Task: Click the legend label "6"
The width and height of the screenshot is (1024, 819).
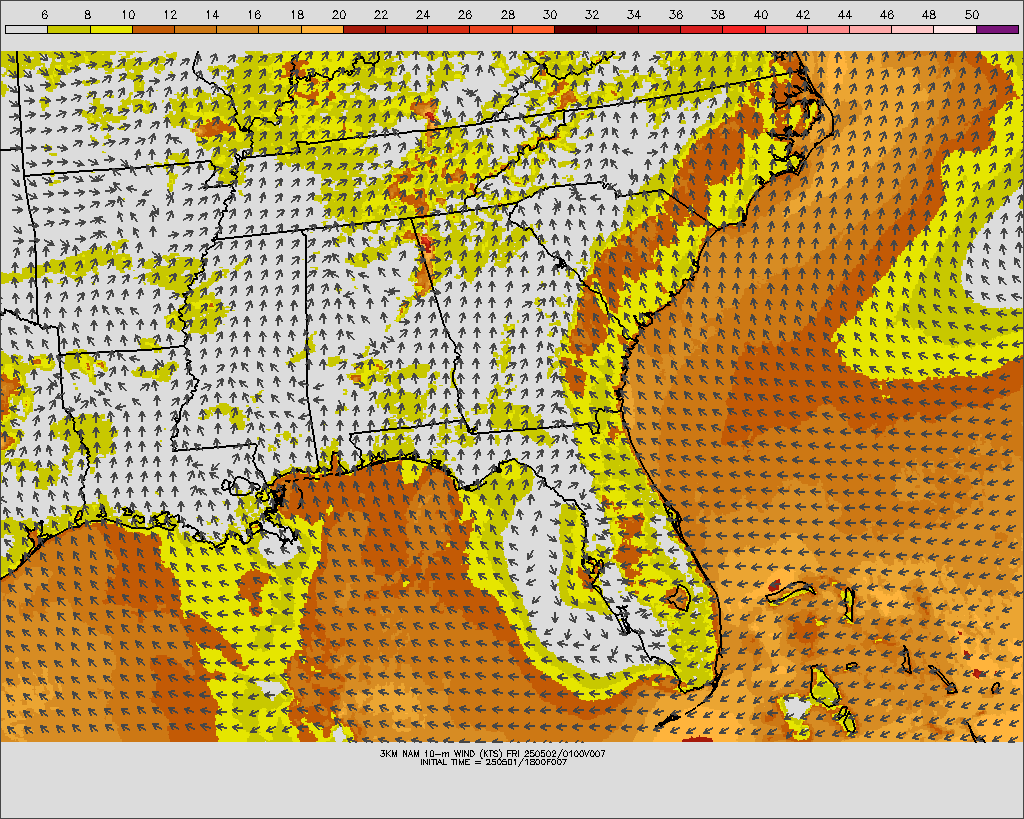Action: pyautogui.click(x=44, y=14)
